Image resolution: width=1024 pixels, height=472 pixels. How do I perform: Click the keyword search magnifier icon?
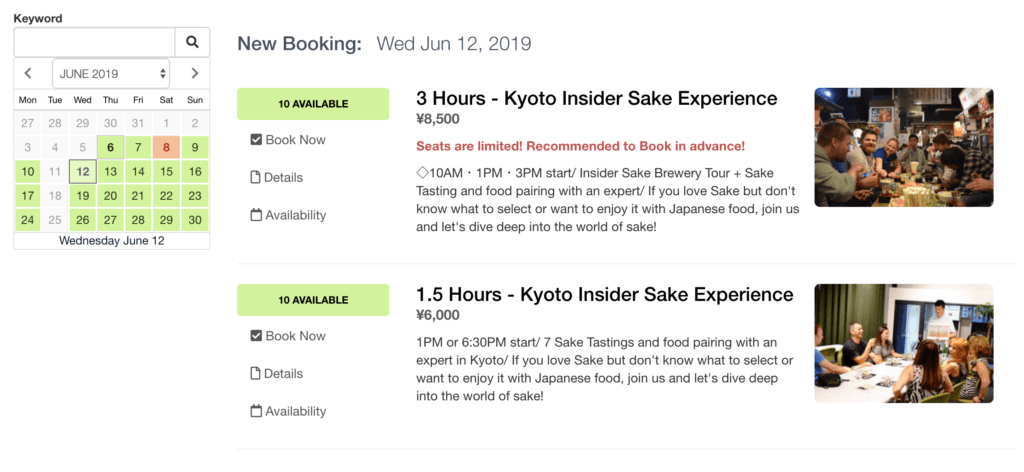pos(192,42)
